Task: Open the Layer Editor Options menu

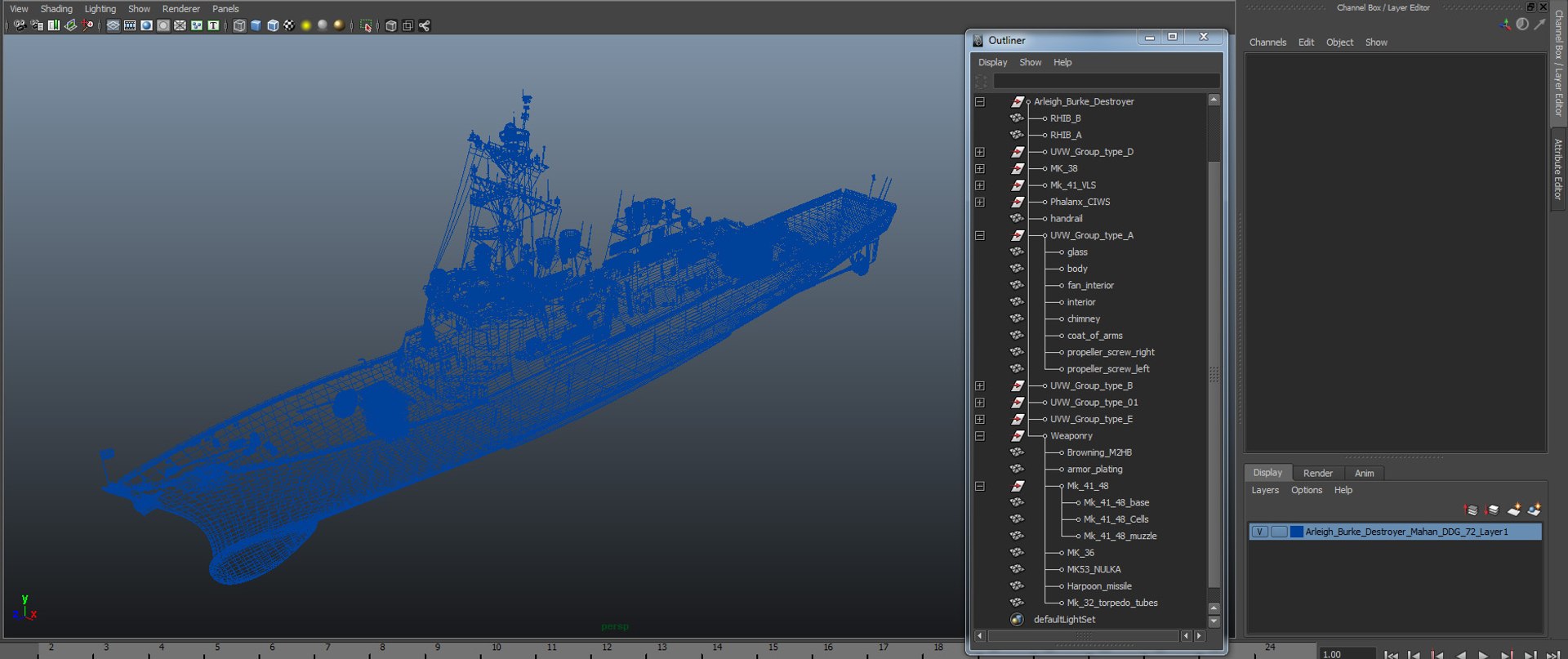Action: tap(1306, 491)
